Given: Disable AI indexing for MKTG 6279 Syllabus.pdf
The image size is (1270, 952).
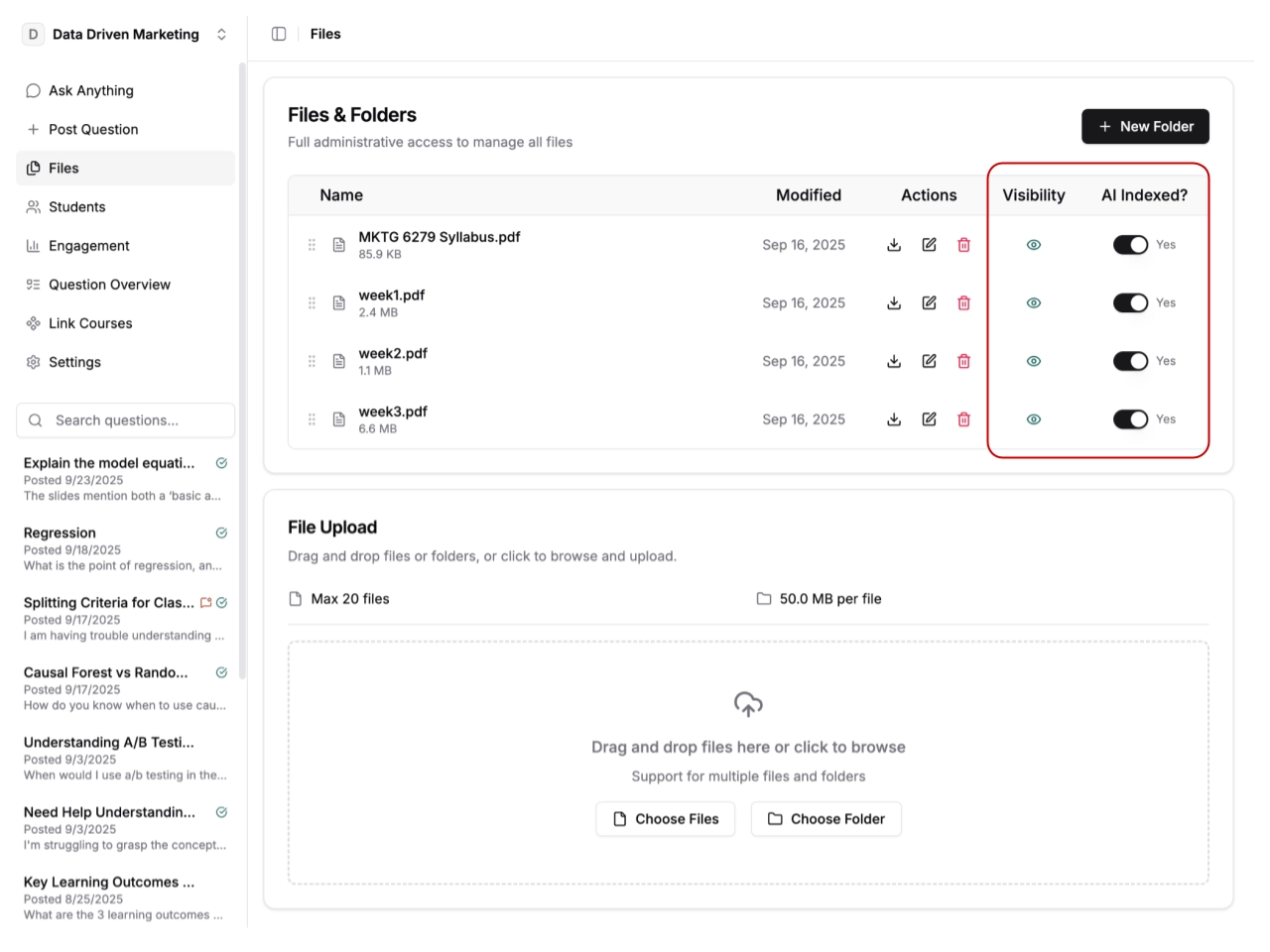Looking at the screenshot, I should (x=1130, y=245).
